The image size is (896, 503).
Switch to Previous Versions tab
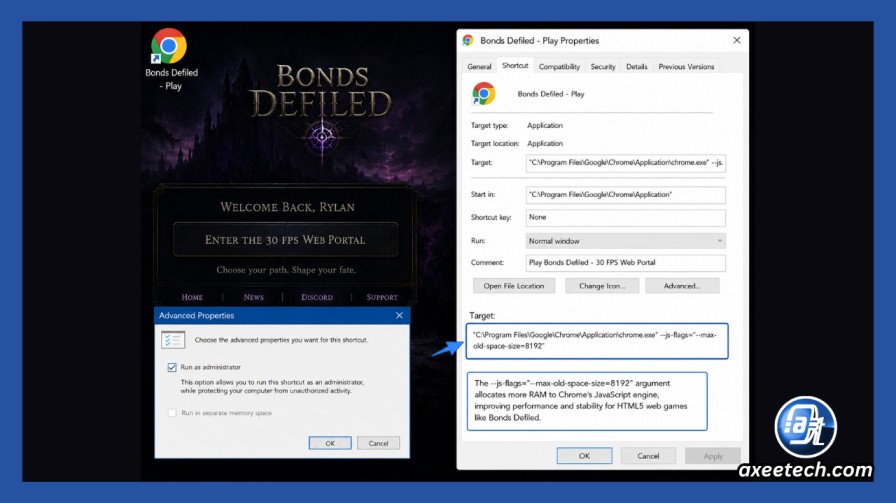pos(686,66)
